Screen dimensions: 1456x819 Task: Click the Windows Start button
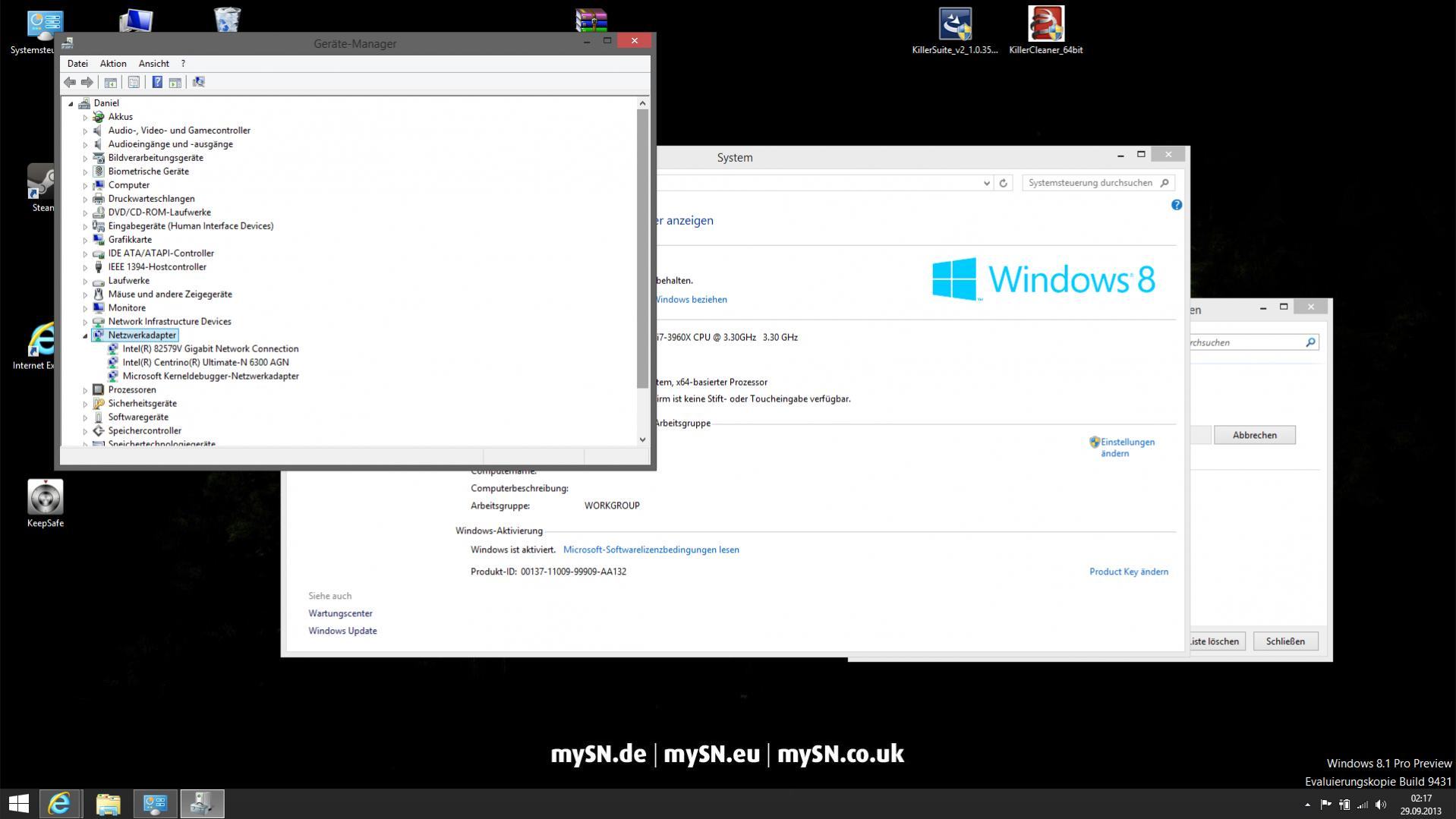pos(18,804)
